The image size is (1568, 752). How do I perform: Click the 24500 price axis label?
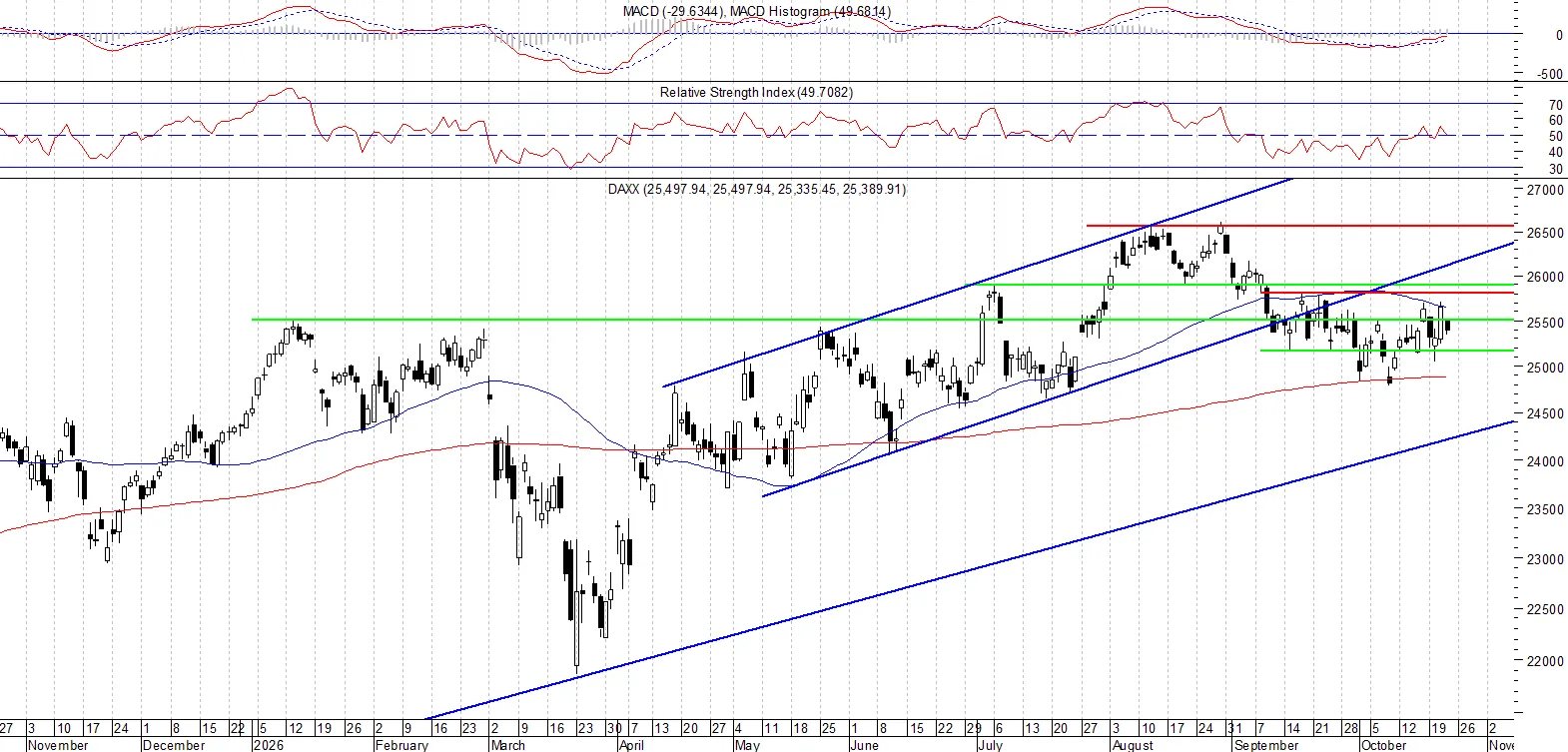point(1544,413)
